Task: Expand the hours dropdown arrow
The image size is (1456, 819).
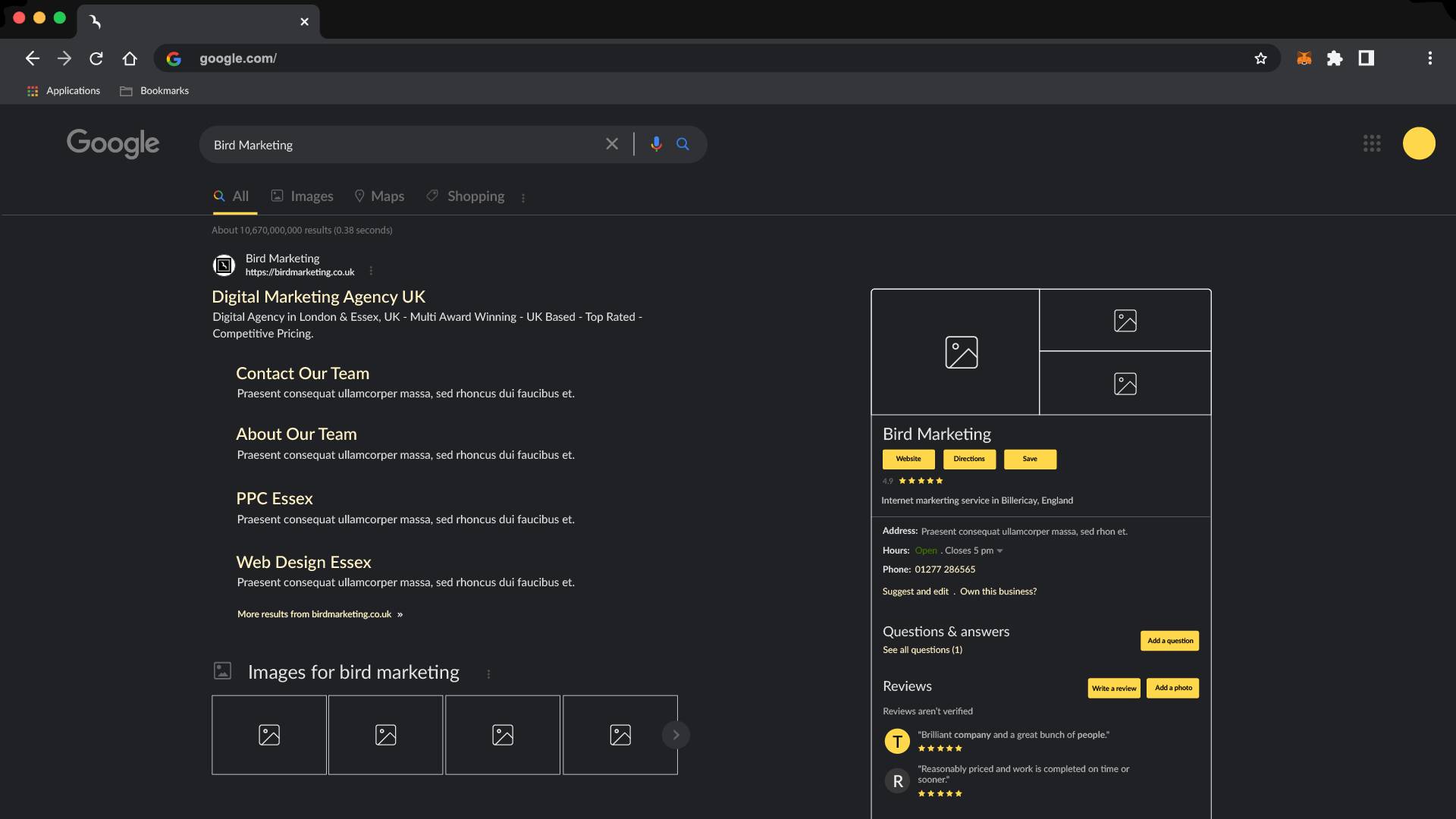Action: coord(999,551)
